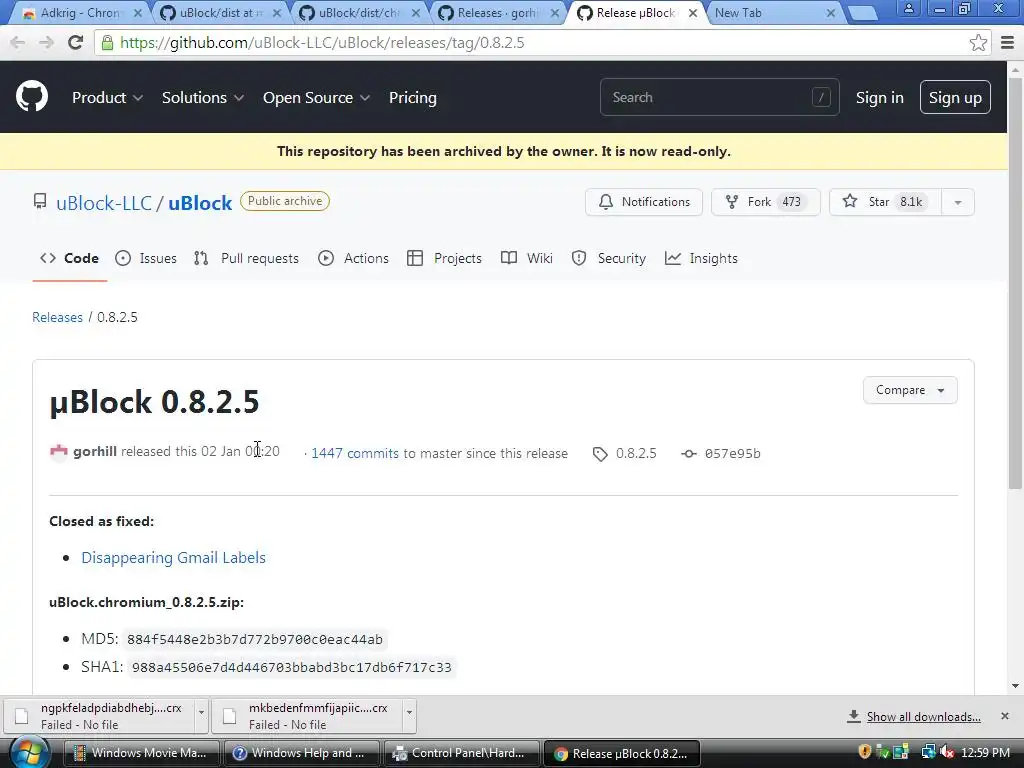Click the browser back arrow
This screenshot has width=1024, height=768.
click(x=18, y=43)
